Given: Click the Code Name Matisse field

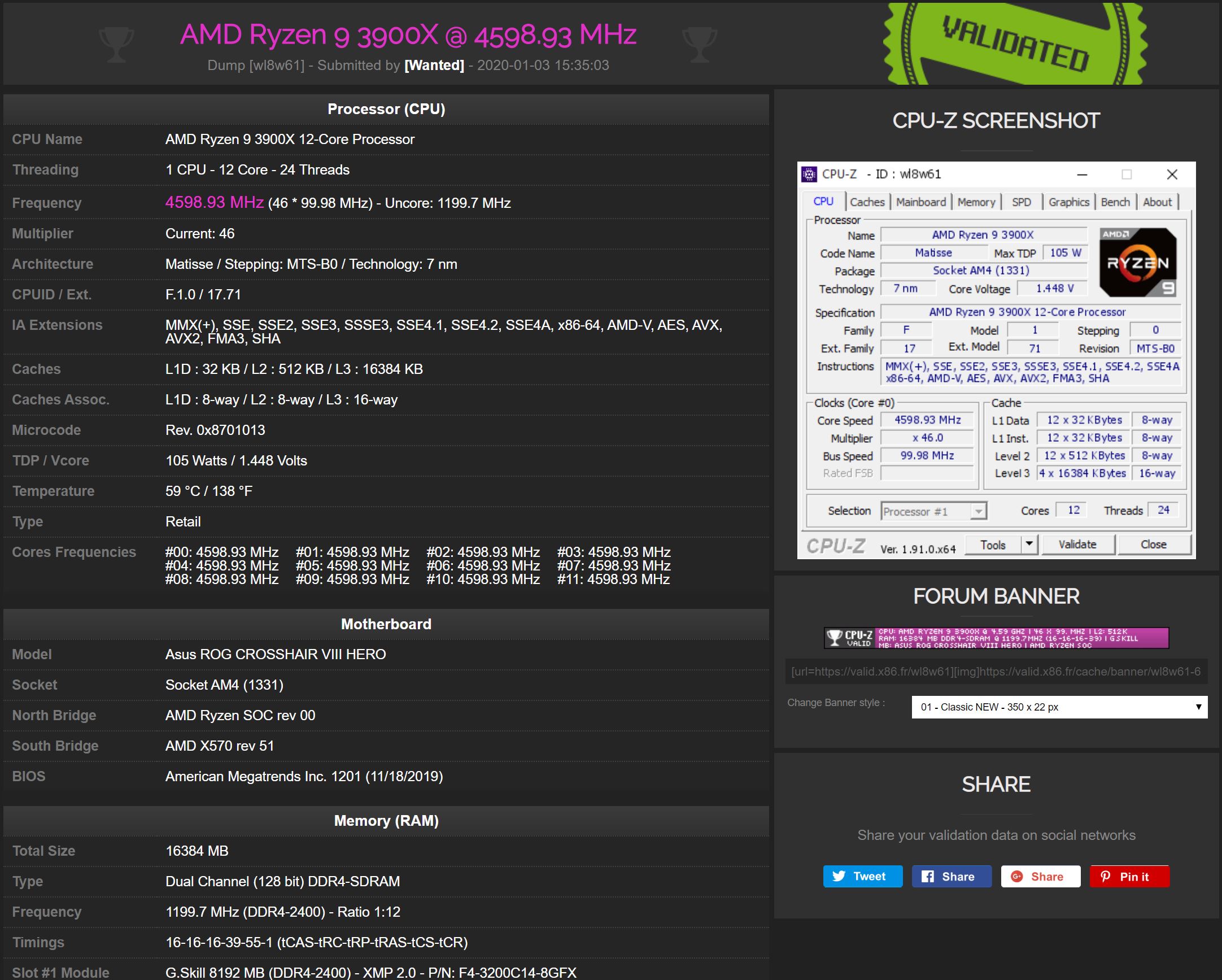Looking at the screenshot, I should (933, 253).
